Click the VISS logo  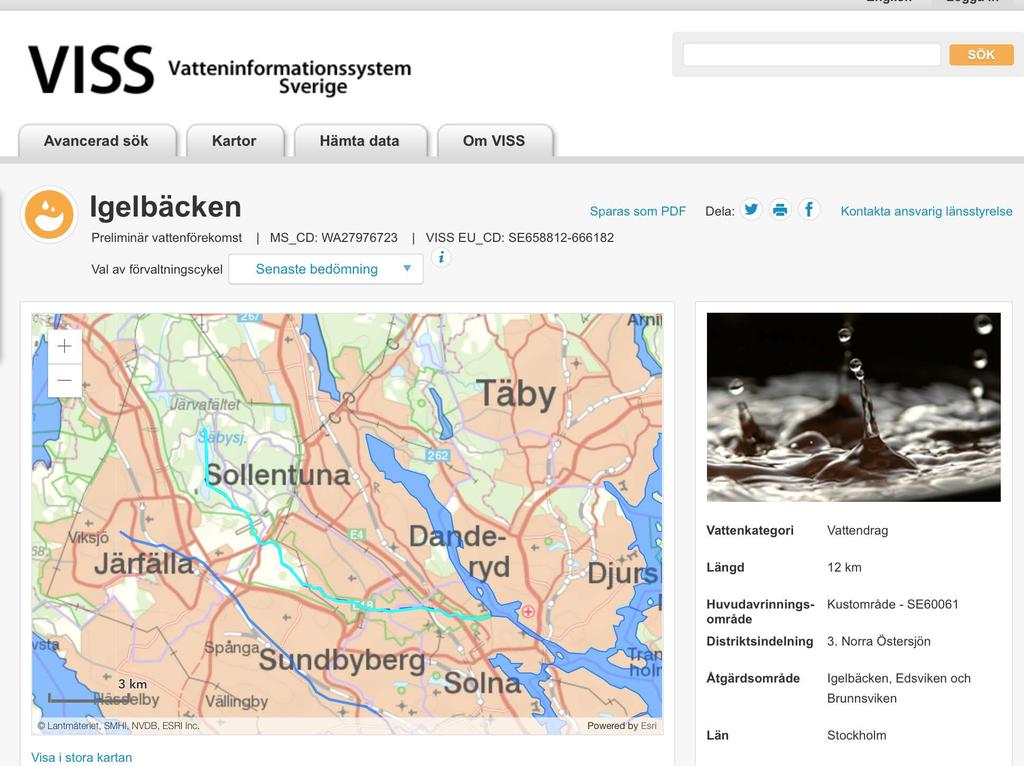click(219, 69)
